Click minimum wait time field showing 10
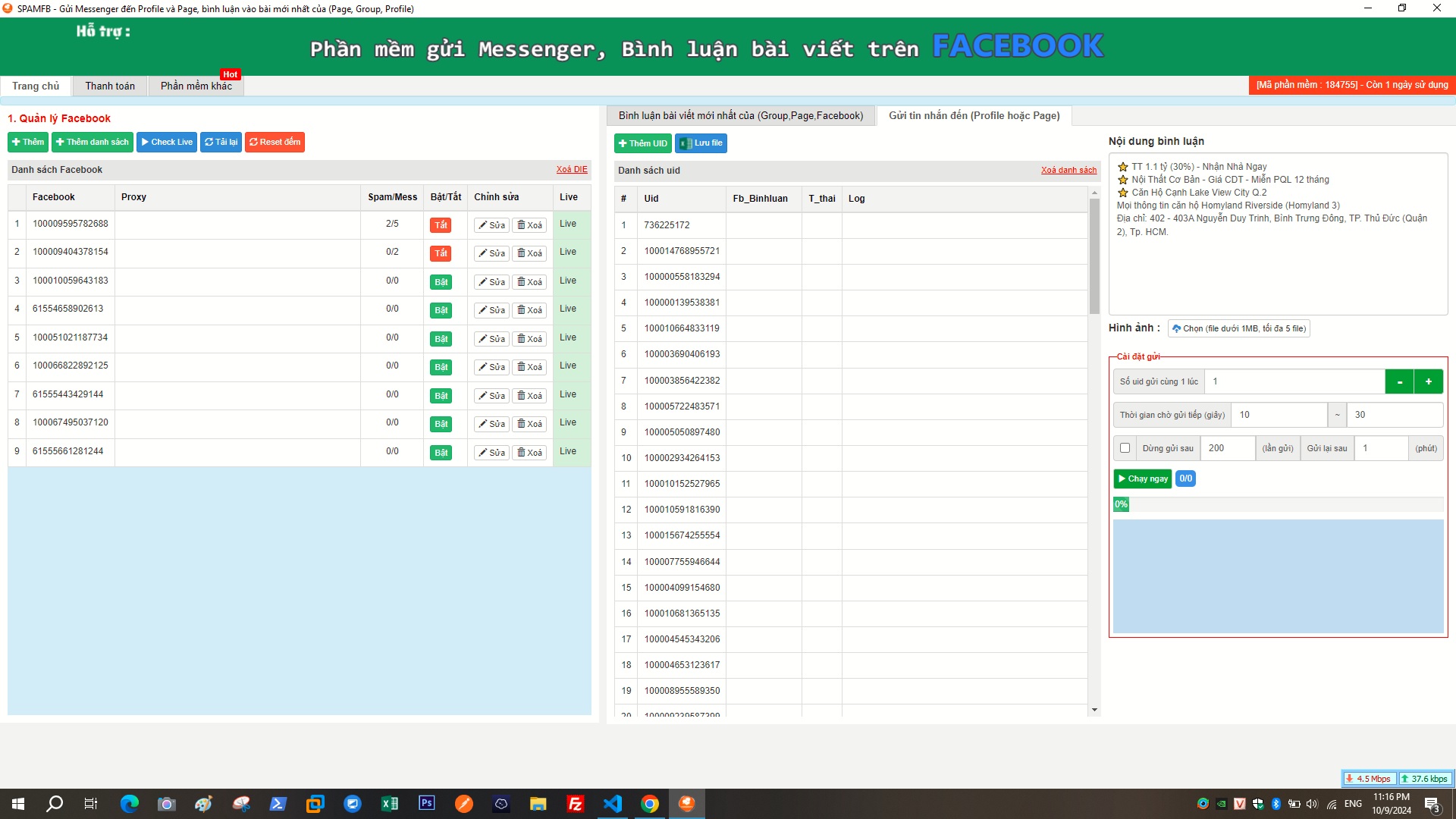 coord(1279,415)
